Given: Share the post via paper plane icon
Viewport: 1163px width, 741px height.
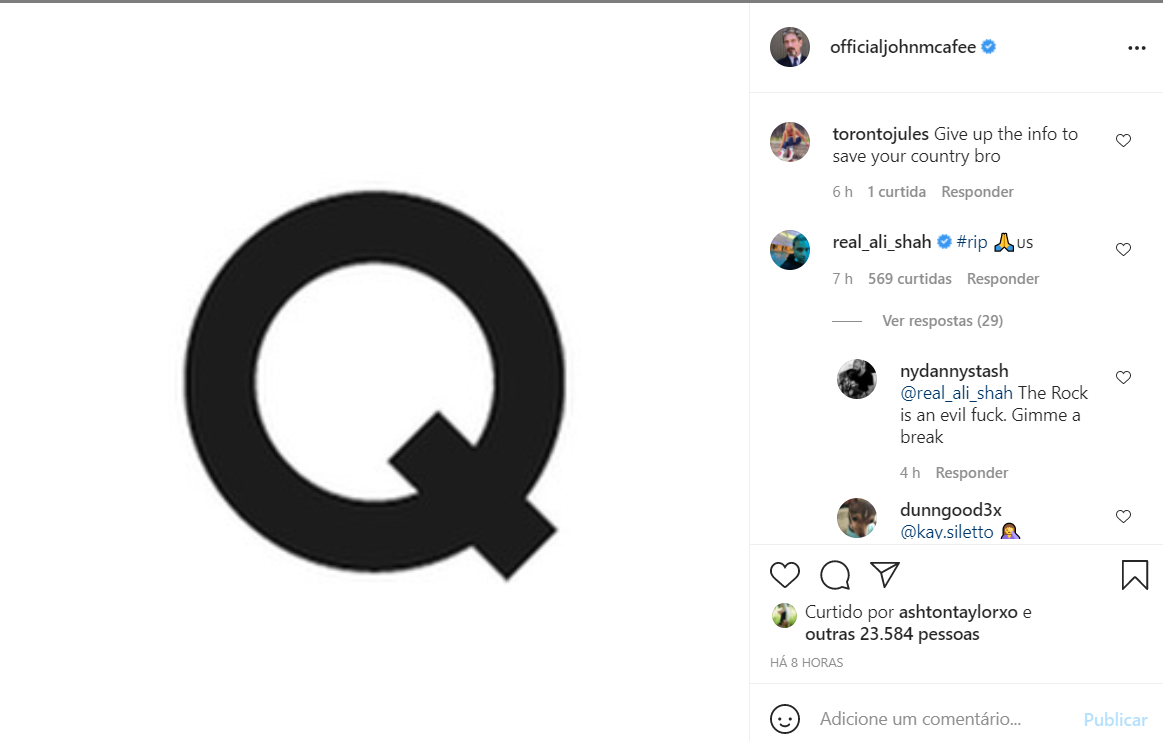Looking at the screenshot, I should tap(885, 574).
